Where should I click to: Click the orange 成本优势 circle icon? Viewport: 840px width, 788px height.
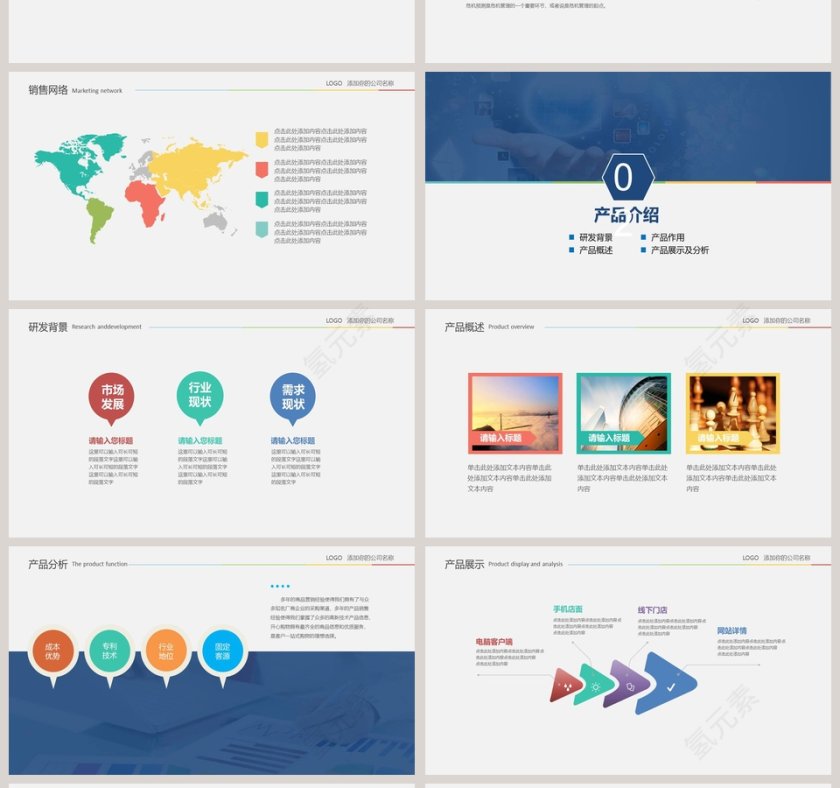click(52, 652)
